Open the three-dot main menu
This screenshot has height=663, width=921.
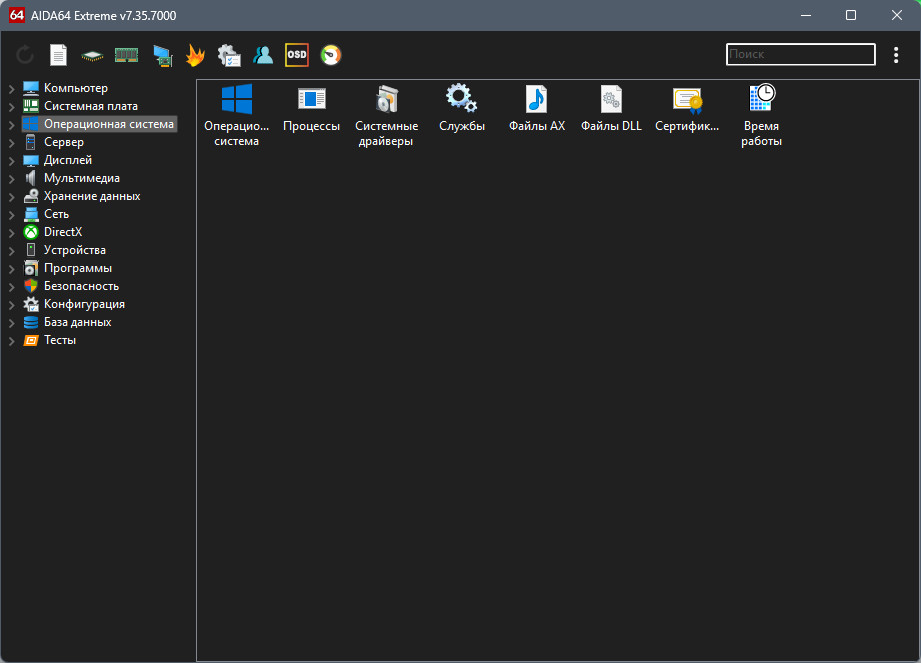point(896,55)
